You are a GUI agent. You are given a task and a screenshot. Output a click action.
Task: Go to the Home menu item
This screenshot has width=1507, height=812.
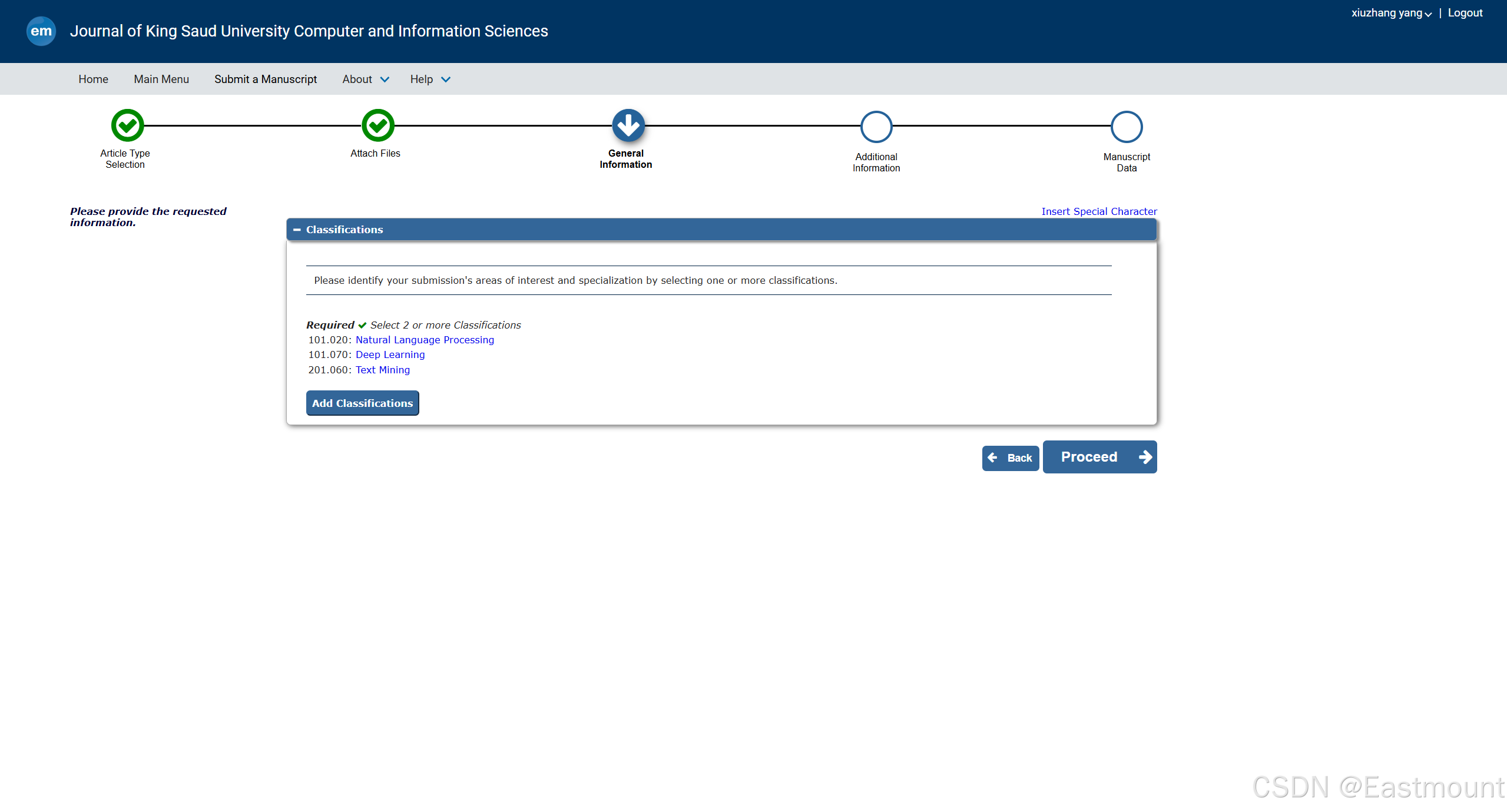click(x=93, y=79)
